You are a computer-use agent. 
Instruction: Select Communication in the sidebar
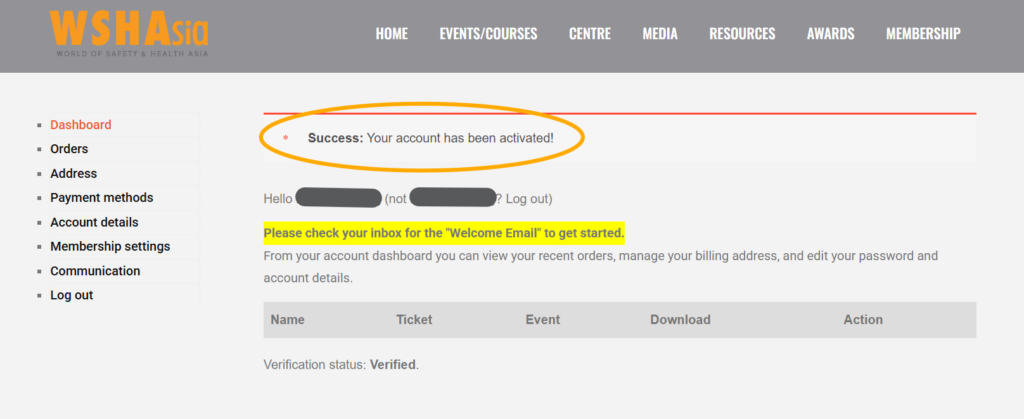pos(95,271)
